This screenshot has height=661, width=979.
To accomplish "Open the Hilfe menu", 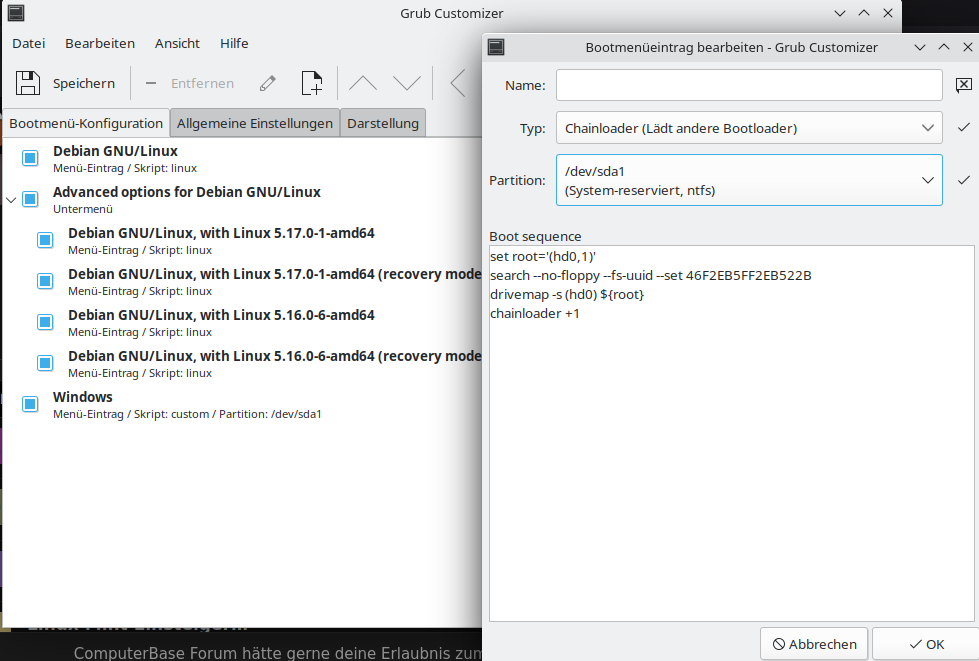I will (234, 43).
